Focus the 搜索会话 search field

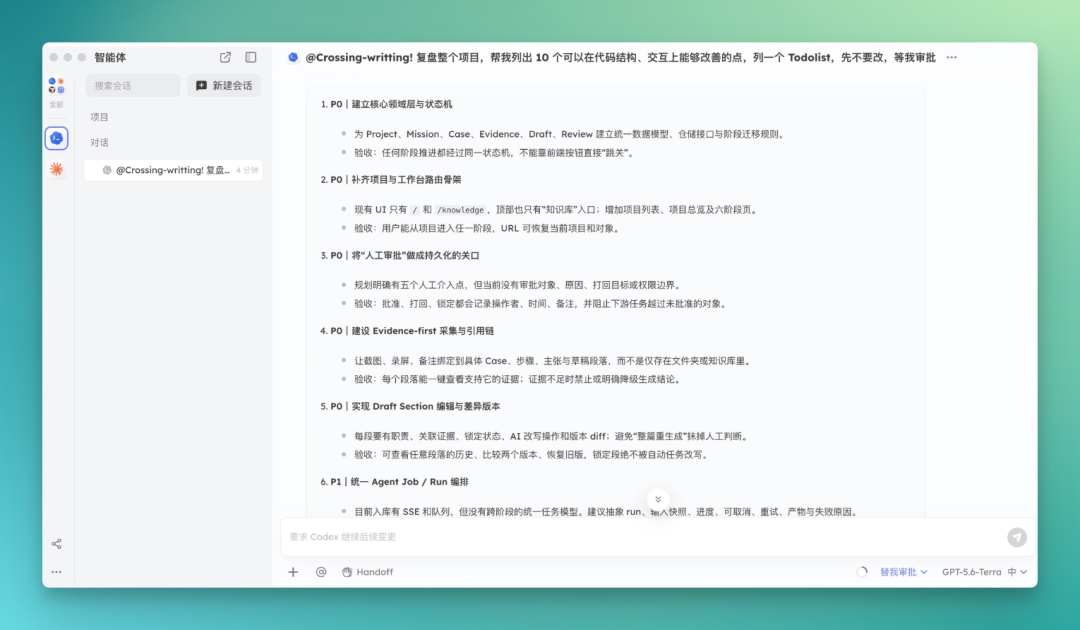(133, 85)
